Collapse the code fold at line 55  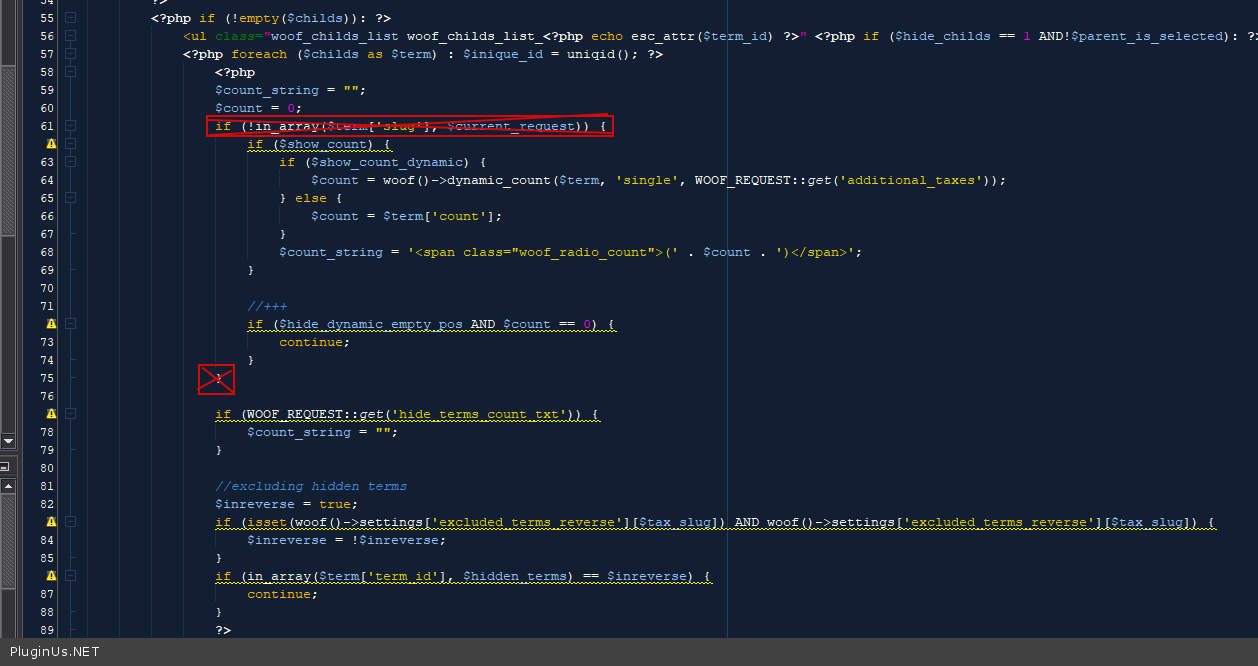click(70, 18)
